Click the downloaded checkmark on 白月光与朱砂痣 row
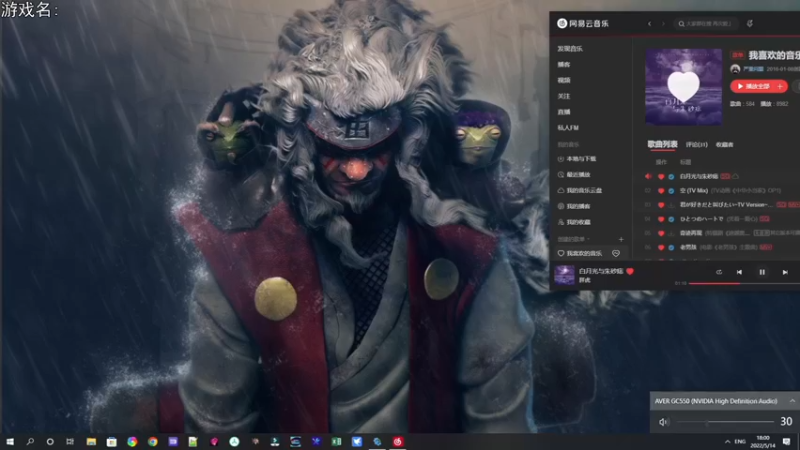The image size is (800, 450). click(671, 177)
